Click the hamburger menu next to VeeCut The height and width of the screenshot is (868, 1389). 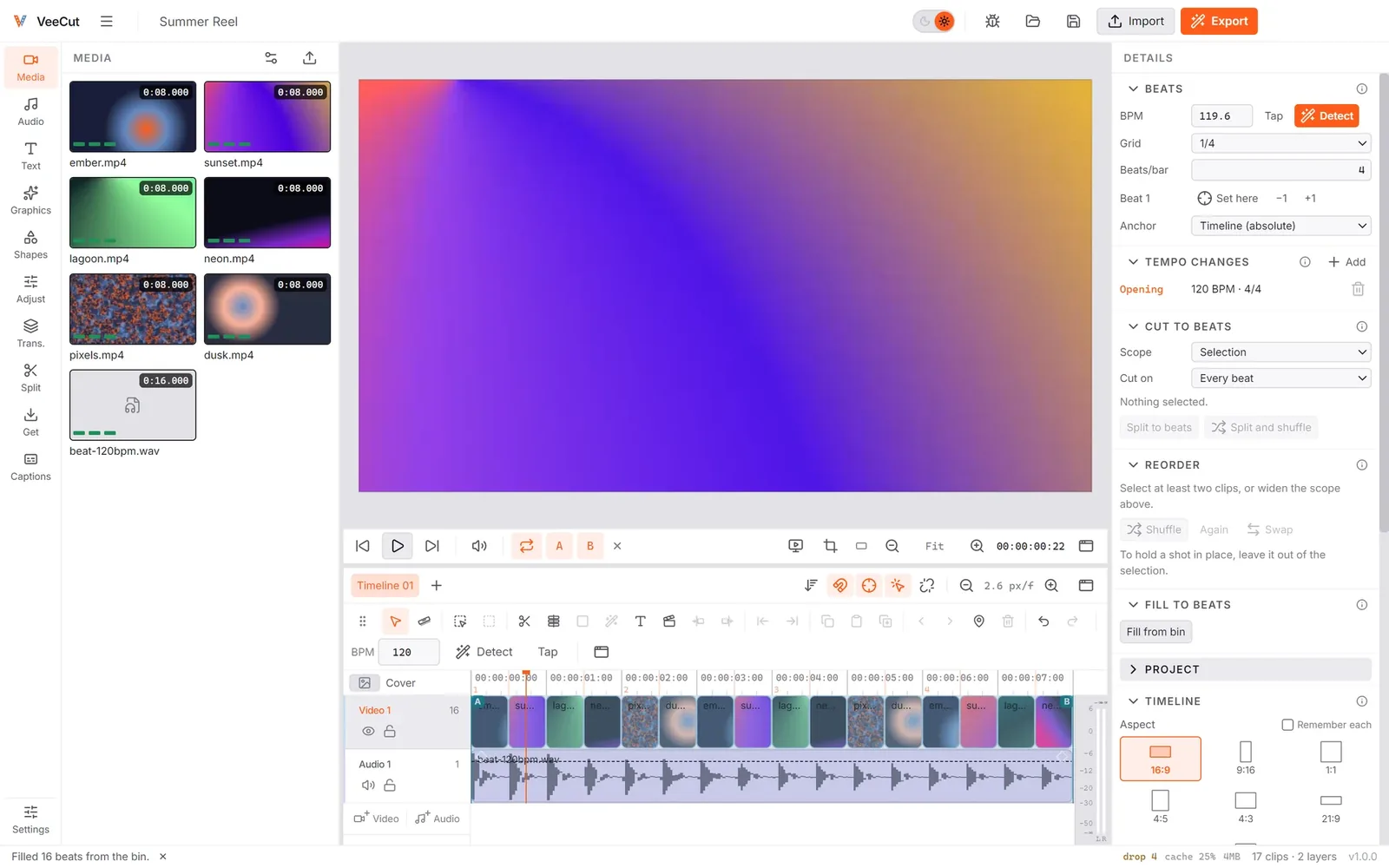107,22
